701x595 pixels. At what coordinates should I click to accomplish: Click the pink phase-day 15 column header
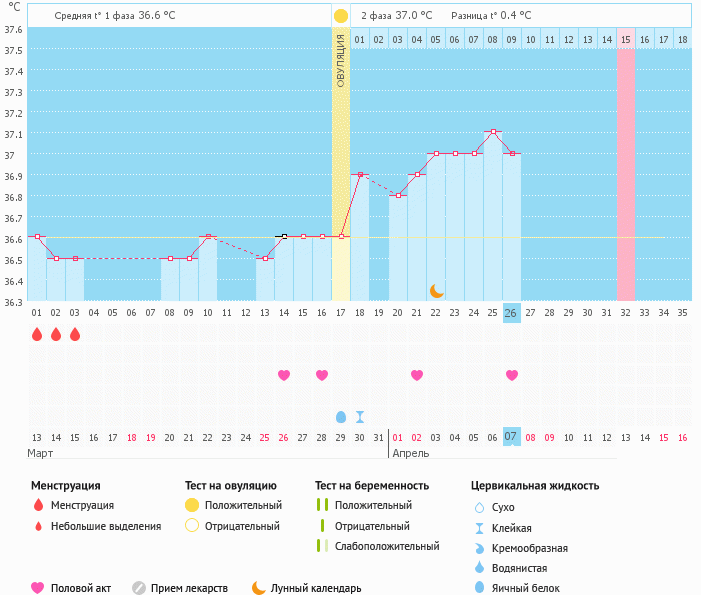[626, 39]
